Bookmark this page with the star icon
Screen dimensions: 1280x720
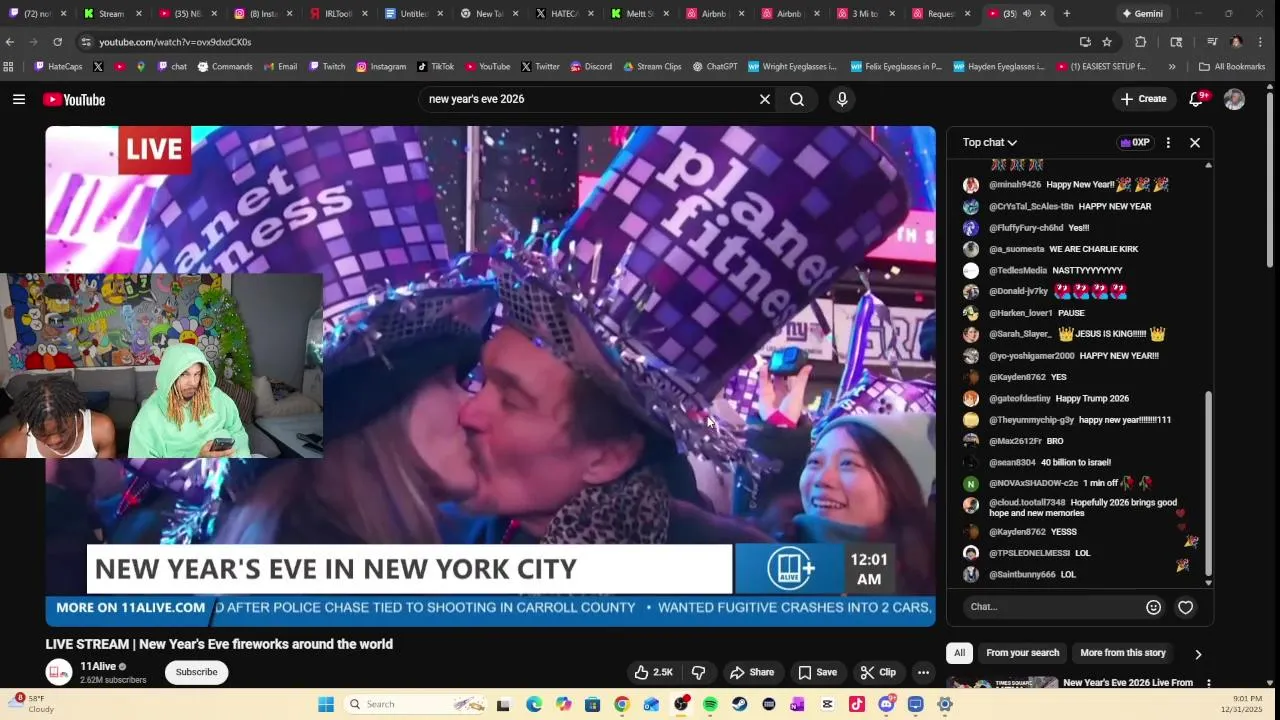coord(1107,42)
